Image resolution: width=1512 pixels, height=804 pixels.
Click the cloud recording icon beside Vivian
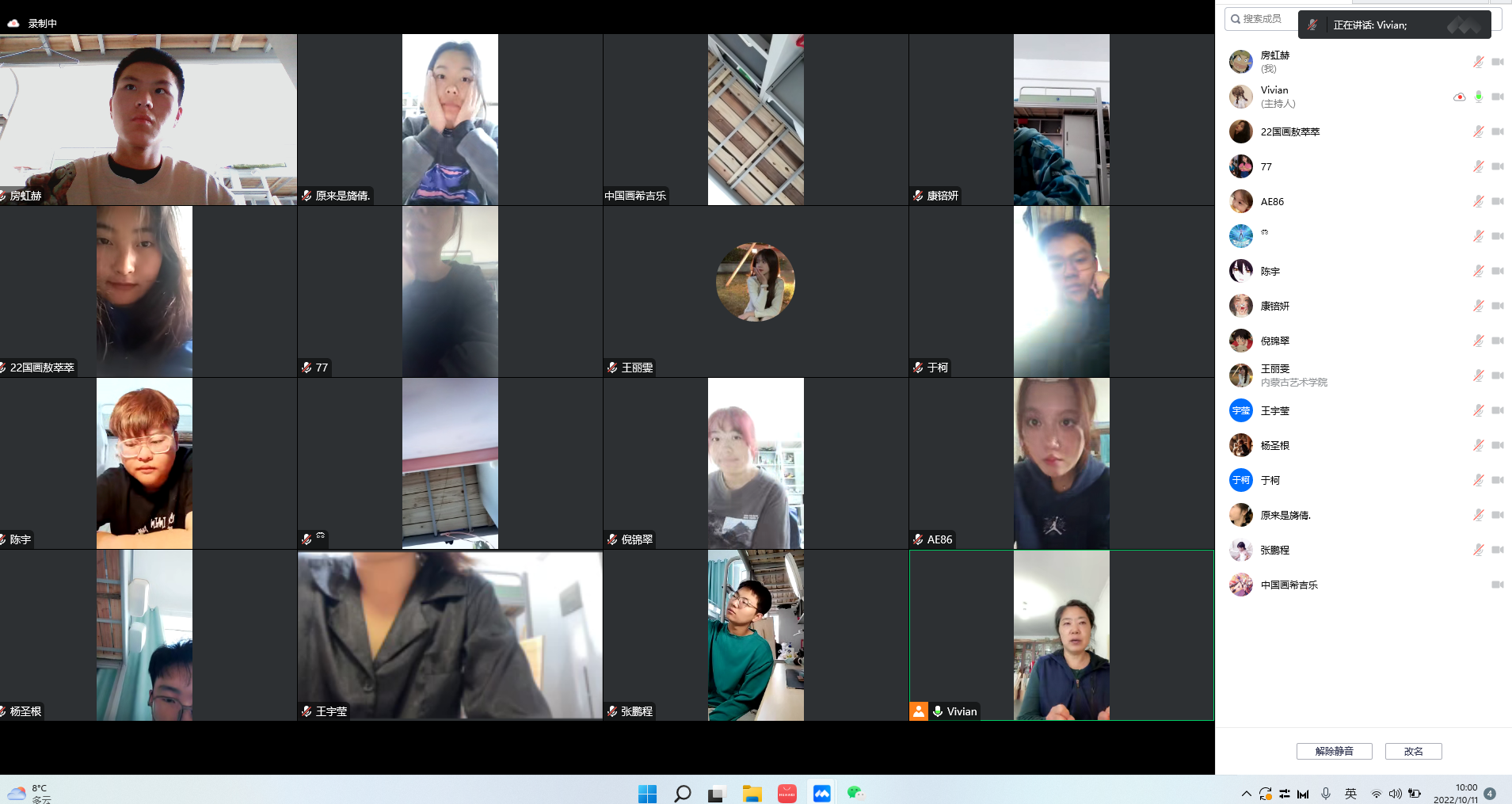1459,97
